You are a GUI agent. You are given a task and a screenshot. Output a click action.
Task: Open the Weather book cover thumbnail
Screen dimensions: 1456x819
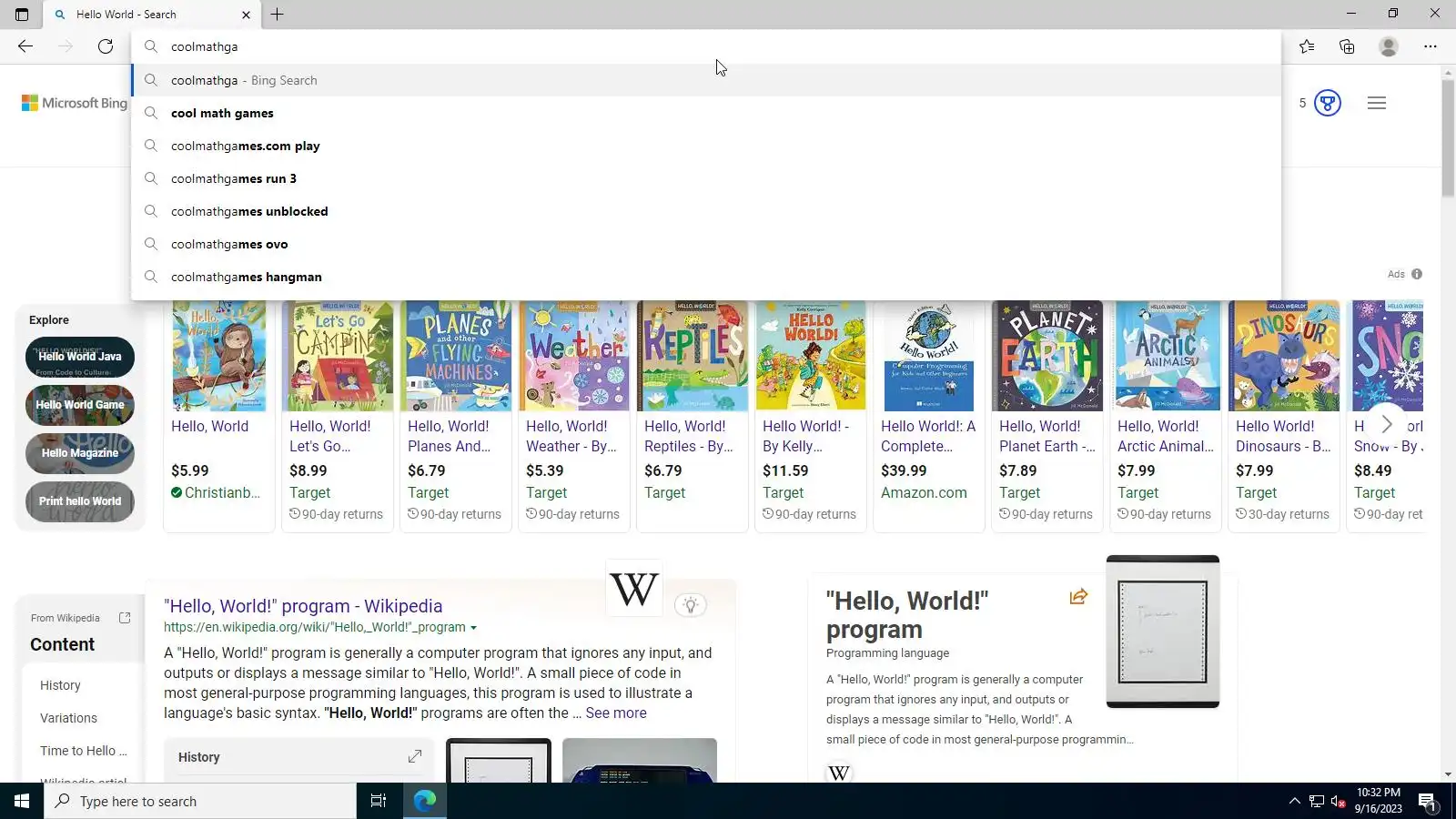574,357
